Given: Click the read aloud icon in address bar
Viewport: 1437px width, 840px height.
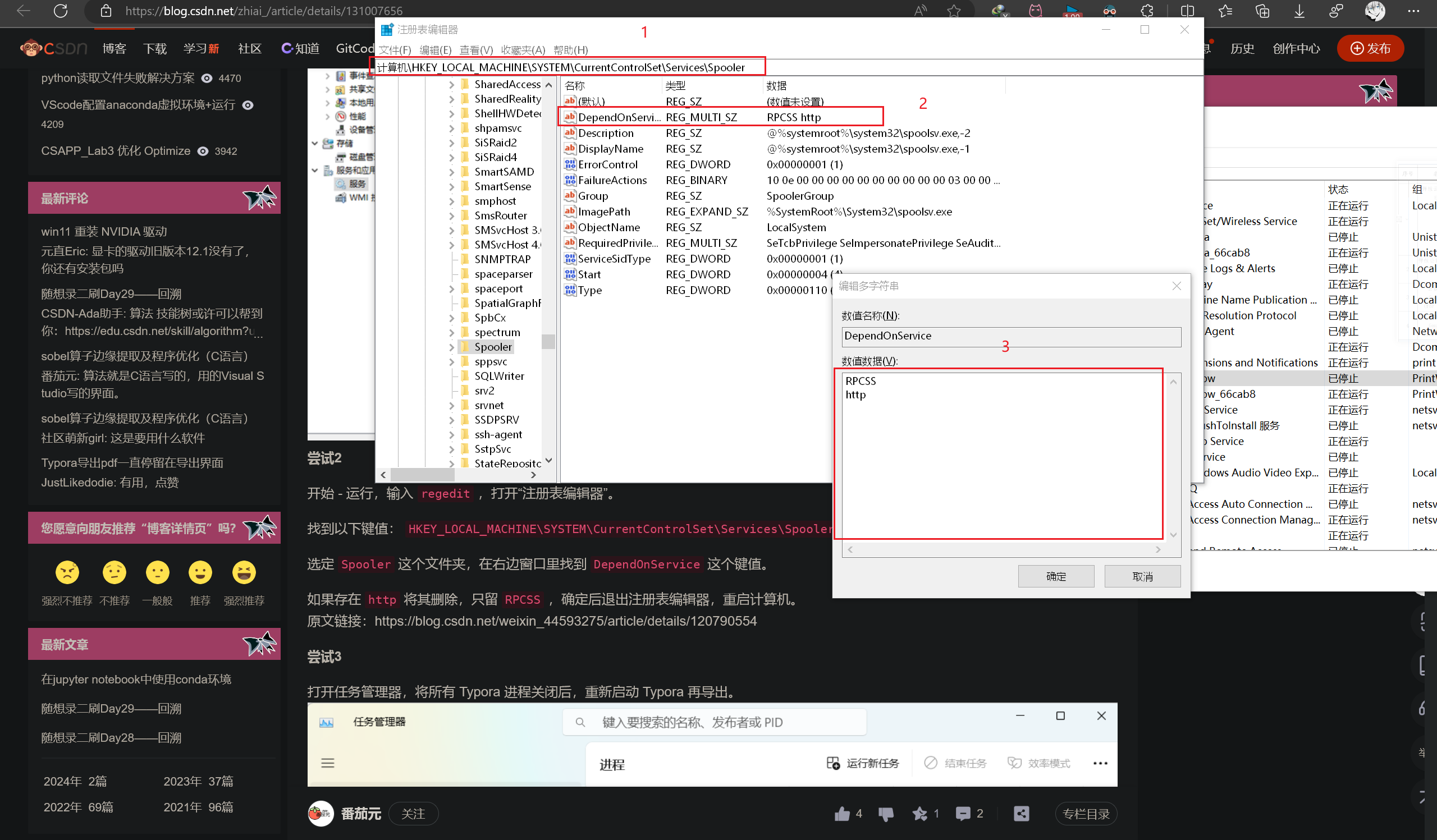Looking at the screenshot, I should 921,11.
